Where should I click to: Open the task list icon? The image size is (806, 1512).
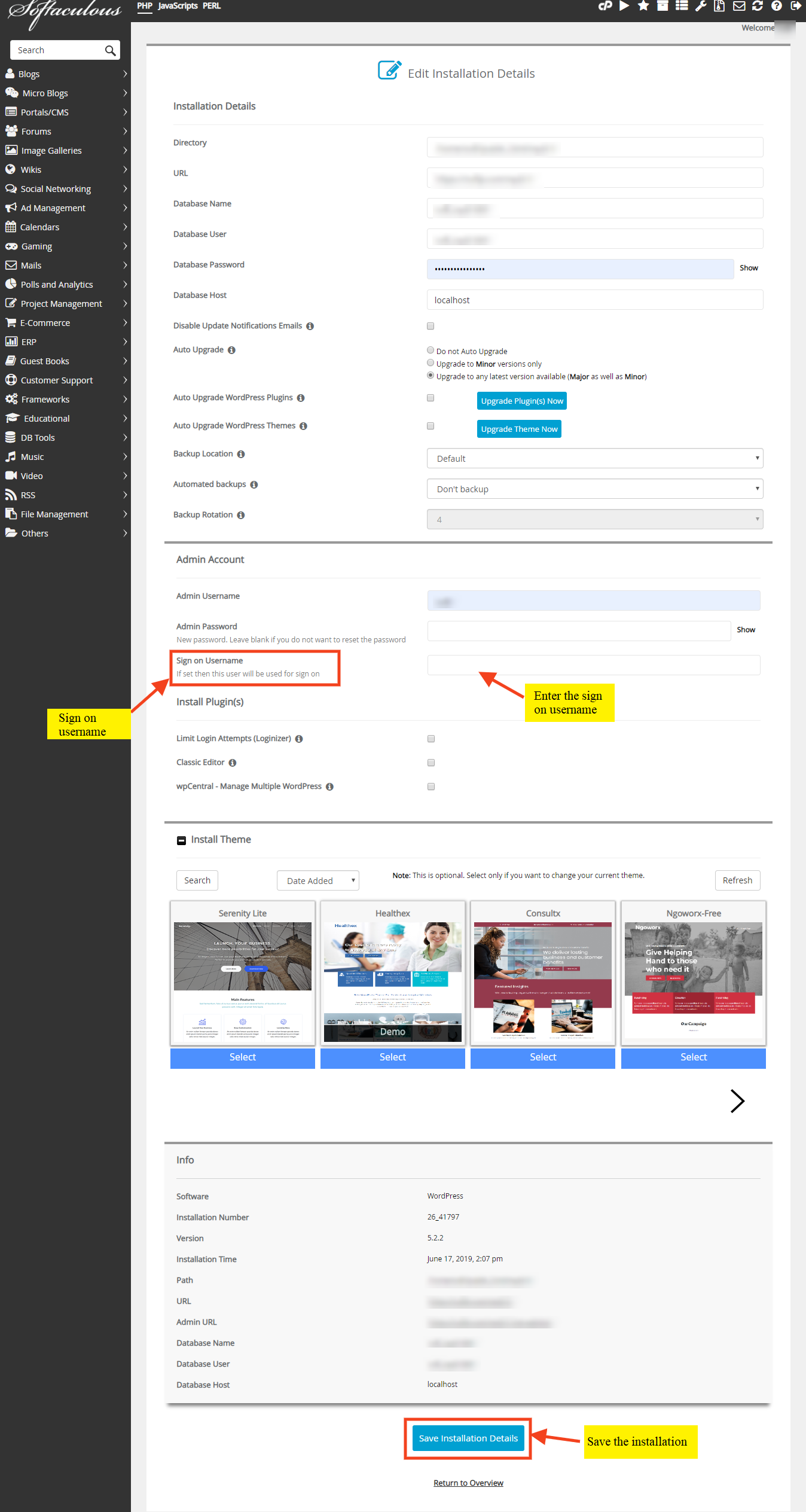(682, 6)
